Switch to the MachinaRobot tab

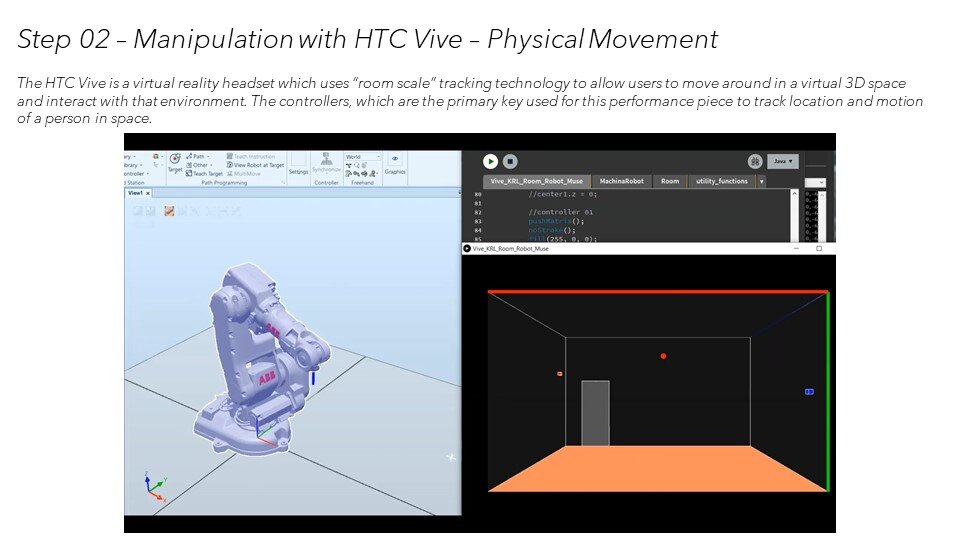[x=621, y=181]
